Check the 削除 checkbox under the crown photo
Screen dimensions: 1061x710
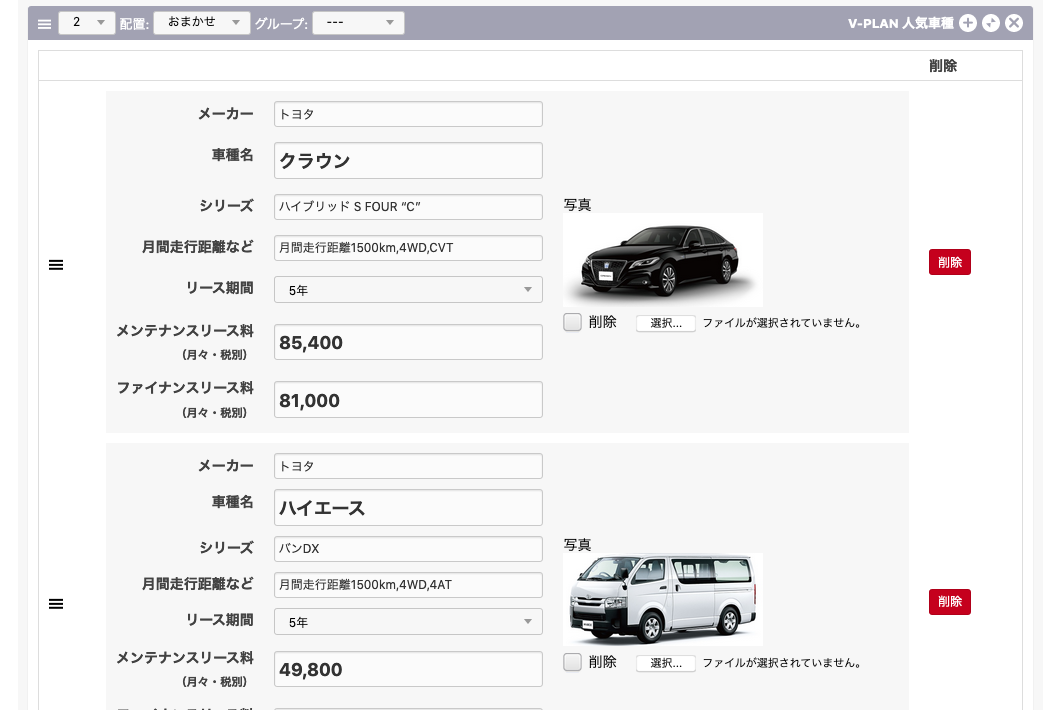572,323
